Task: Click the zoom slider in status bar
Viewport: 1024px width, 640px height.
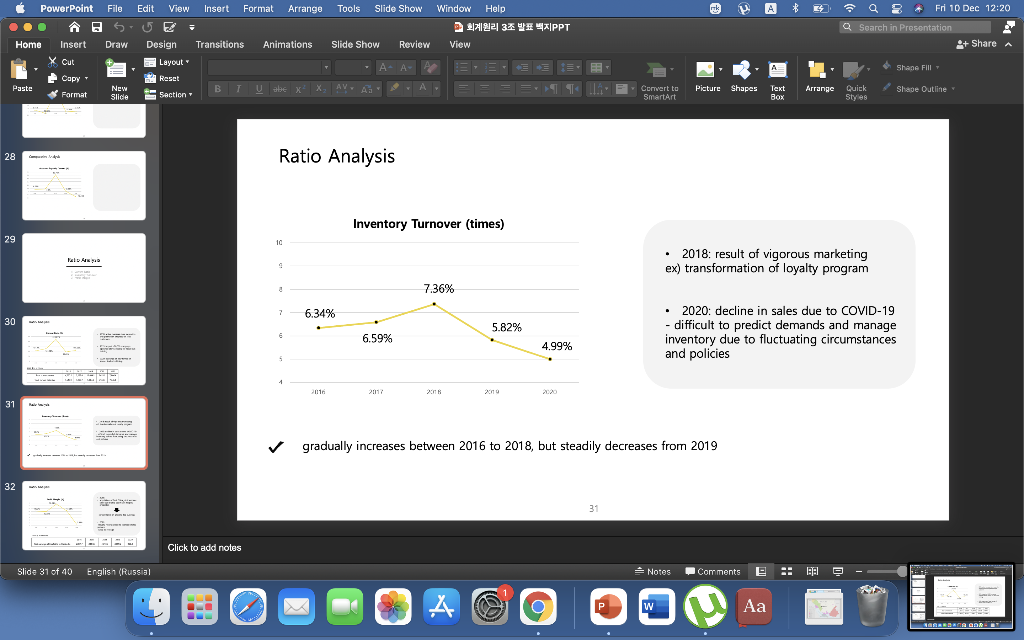Action: tap(887, 571)
